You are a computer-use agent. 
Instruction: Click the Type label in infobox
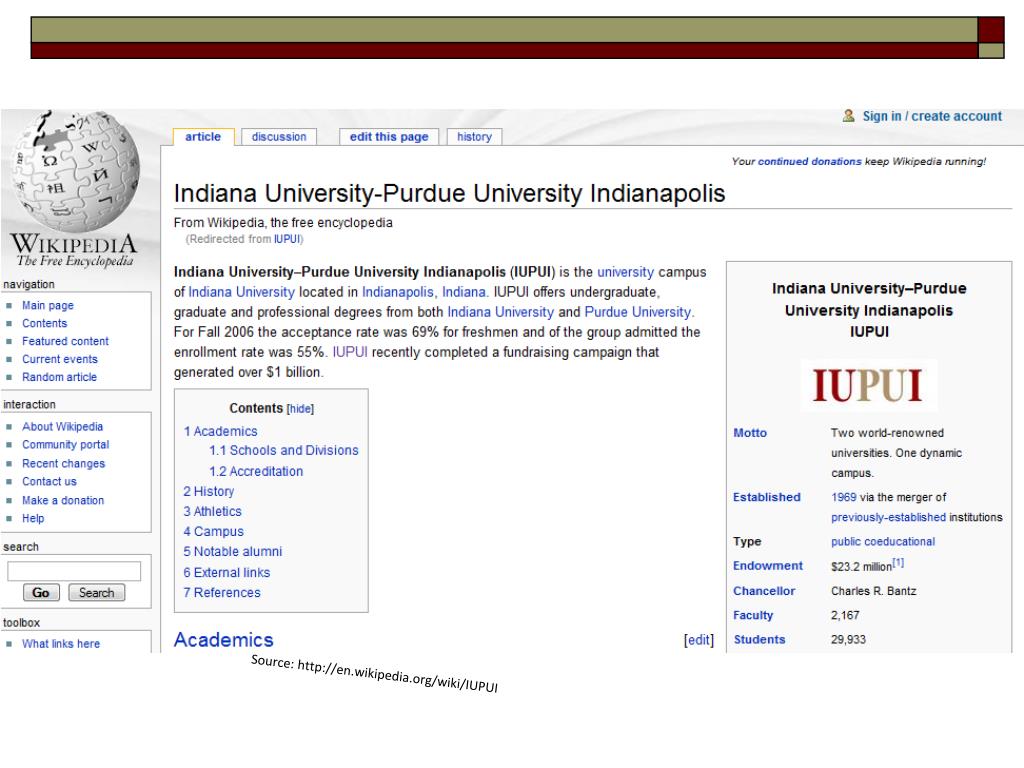click(747, 542)
